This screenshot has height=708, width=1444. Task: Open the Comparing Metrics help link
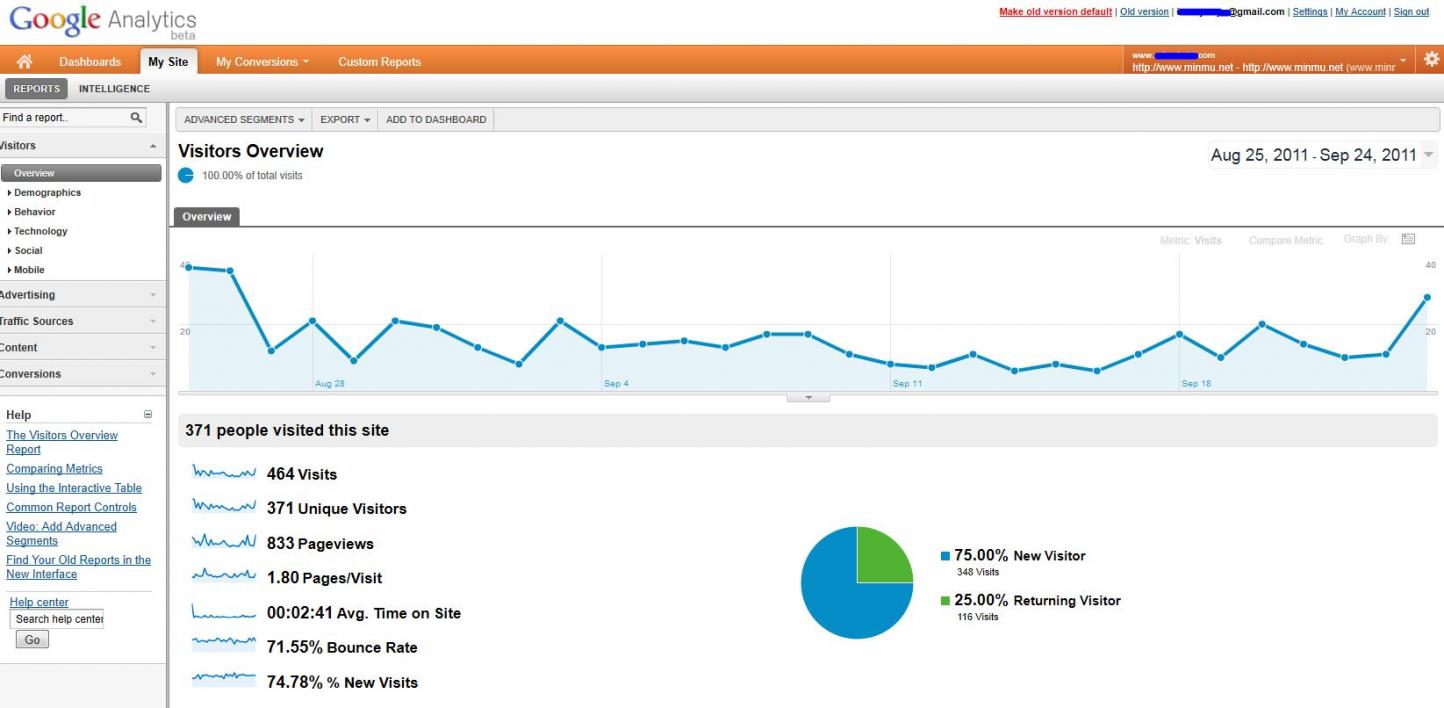[x=54, y=469]
